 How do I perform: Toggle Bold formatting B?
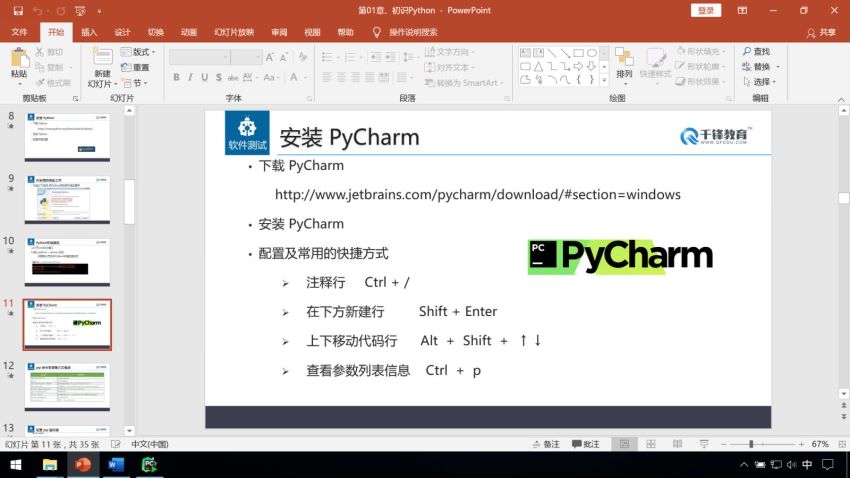176,77
